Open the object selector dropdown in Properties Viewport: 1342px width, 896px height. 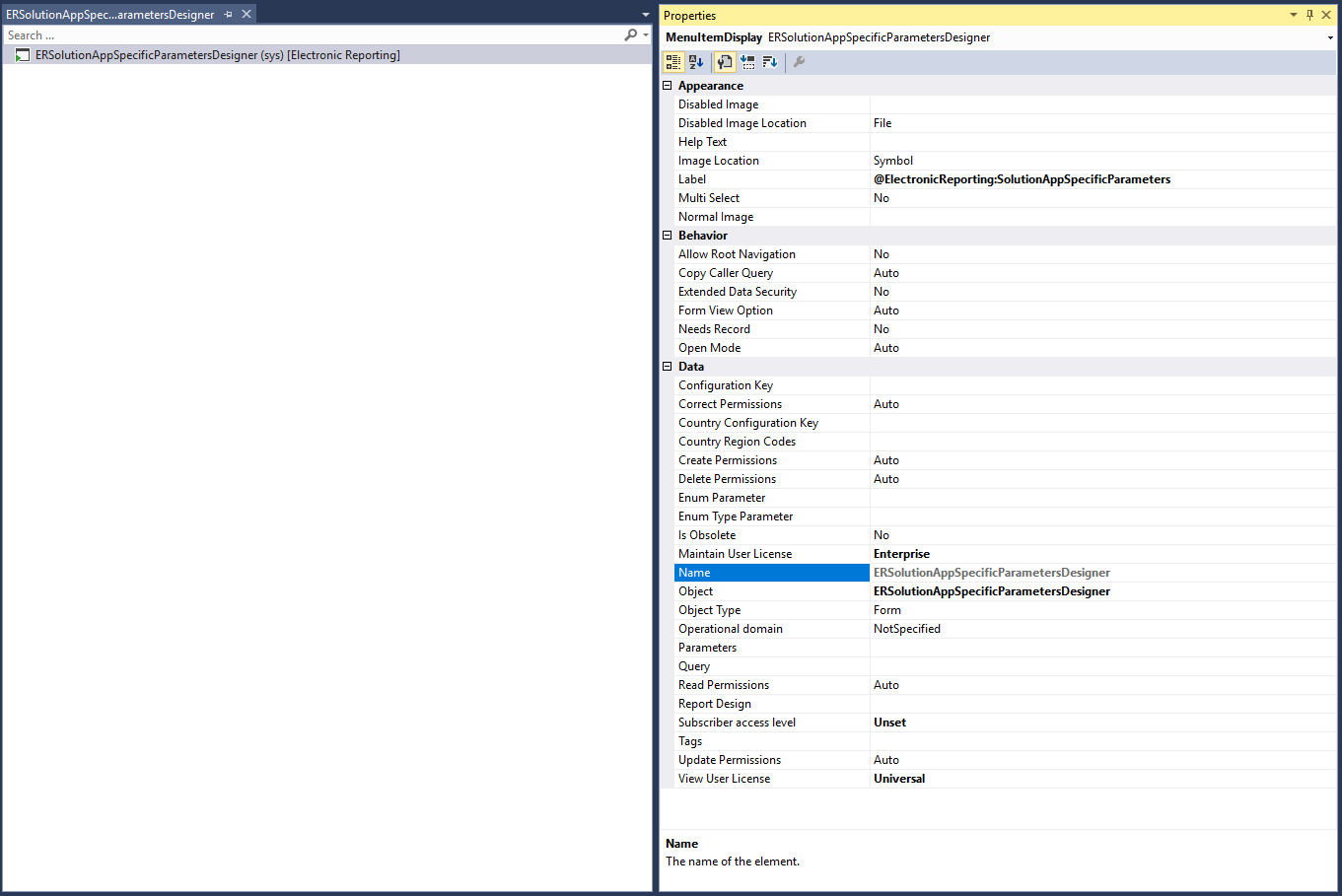(x=1330, y=37)
